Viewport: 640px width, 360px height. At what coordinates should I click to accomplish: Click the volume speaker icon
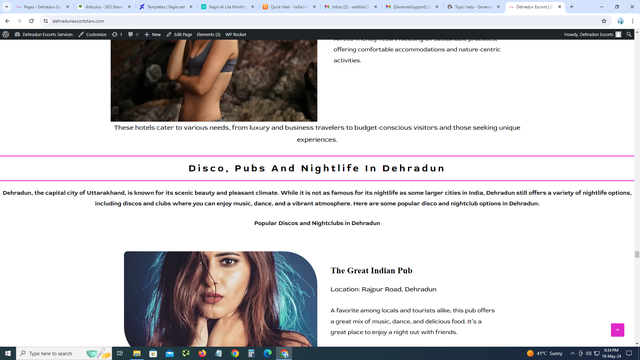pos(589,353)
